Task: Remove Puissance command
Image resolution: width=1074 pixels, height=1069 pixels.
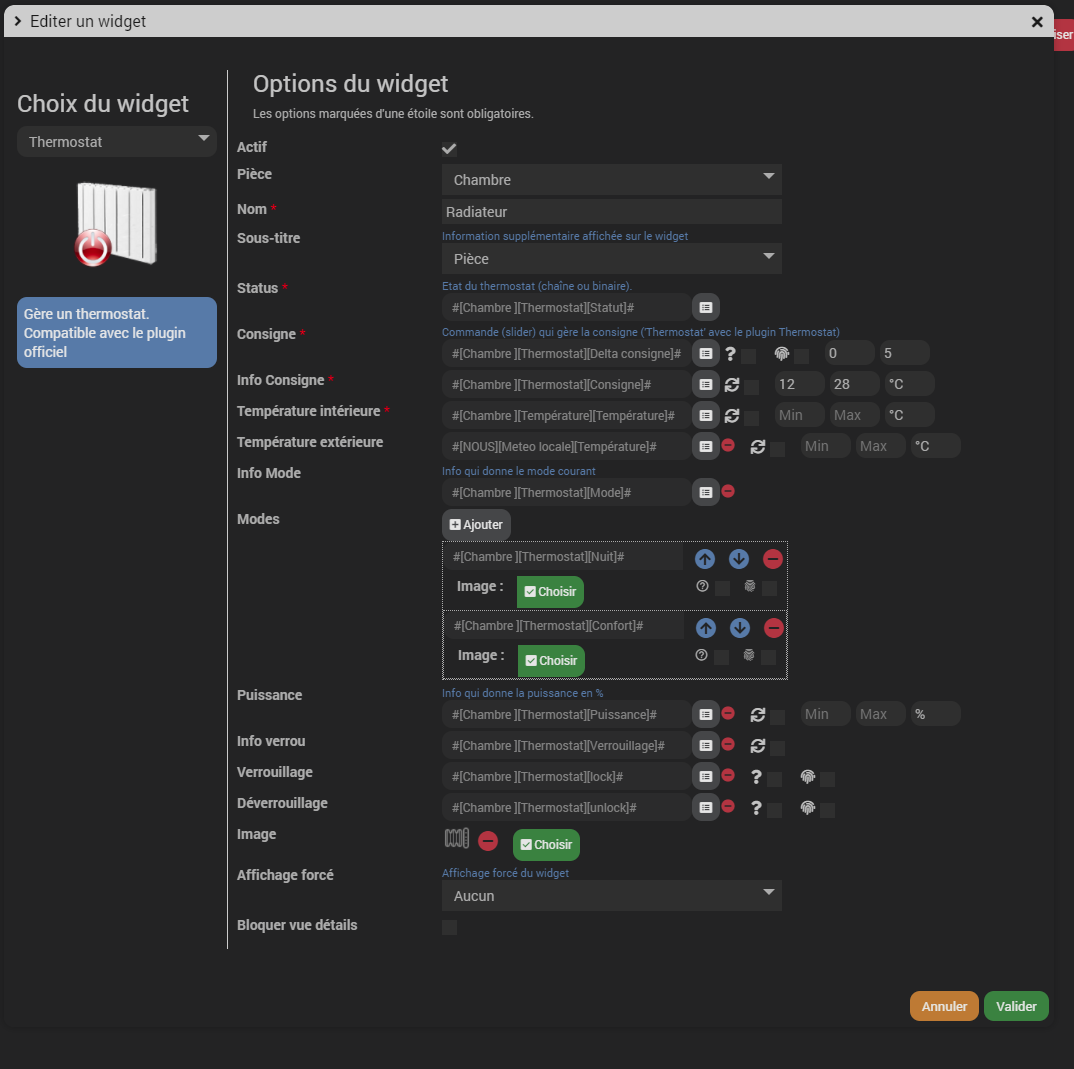Action: (728, 713)
